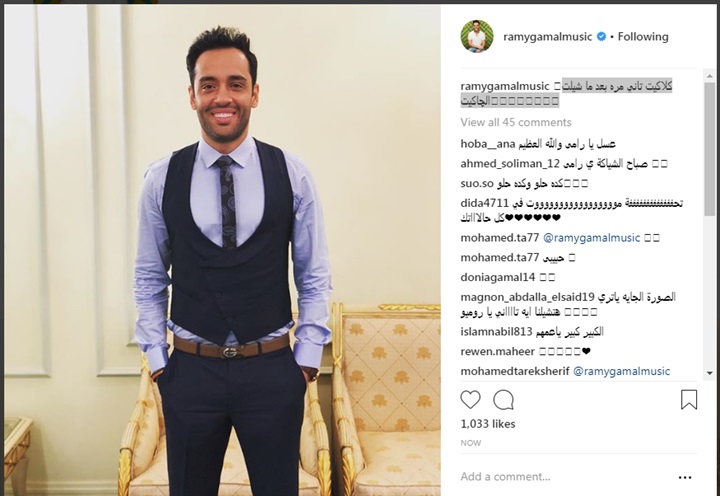Viewport: 720px width, 496px height.
Task: Click scrollbar down arrow in comments
Action: pyautogui.click(x=709, y=374)
